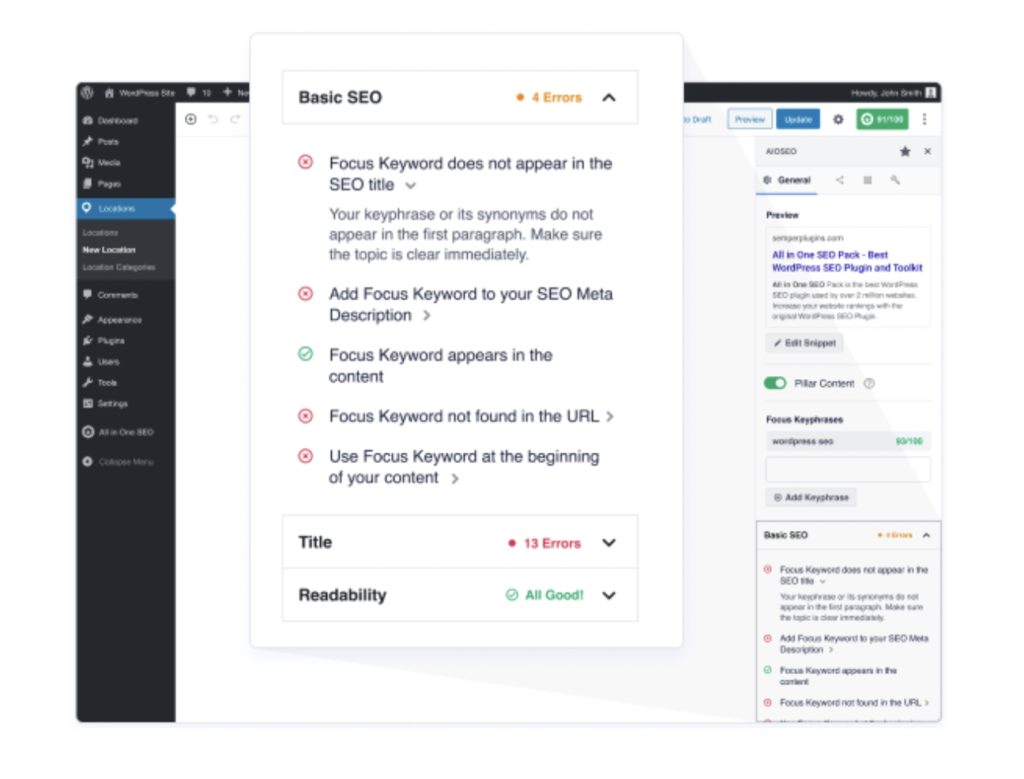Expand the beginning of your content chevron
Screen dimensions: 1024x779
455,479
